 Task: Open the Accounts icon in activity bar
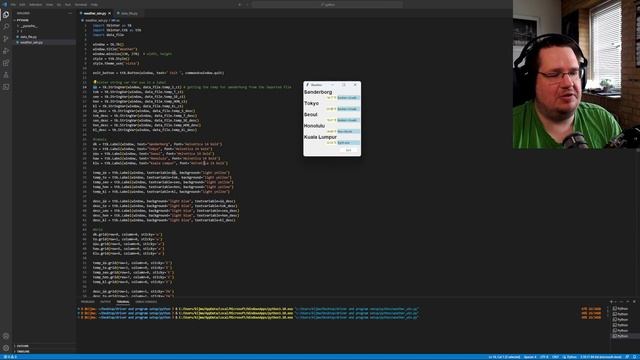tap(6, 336)
